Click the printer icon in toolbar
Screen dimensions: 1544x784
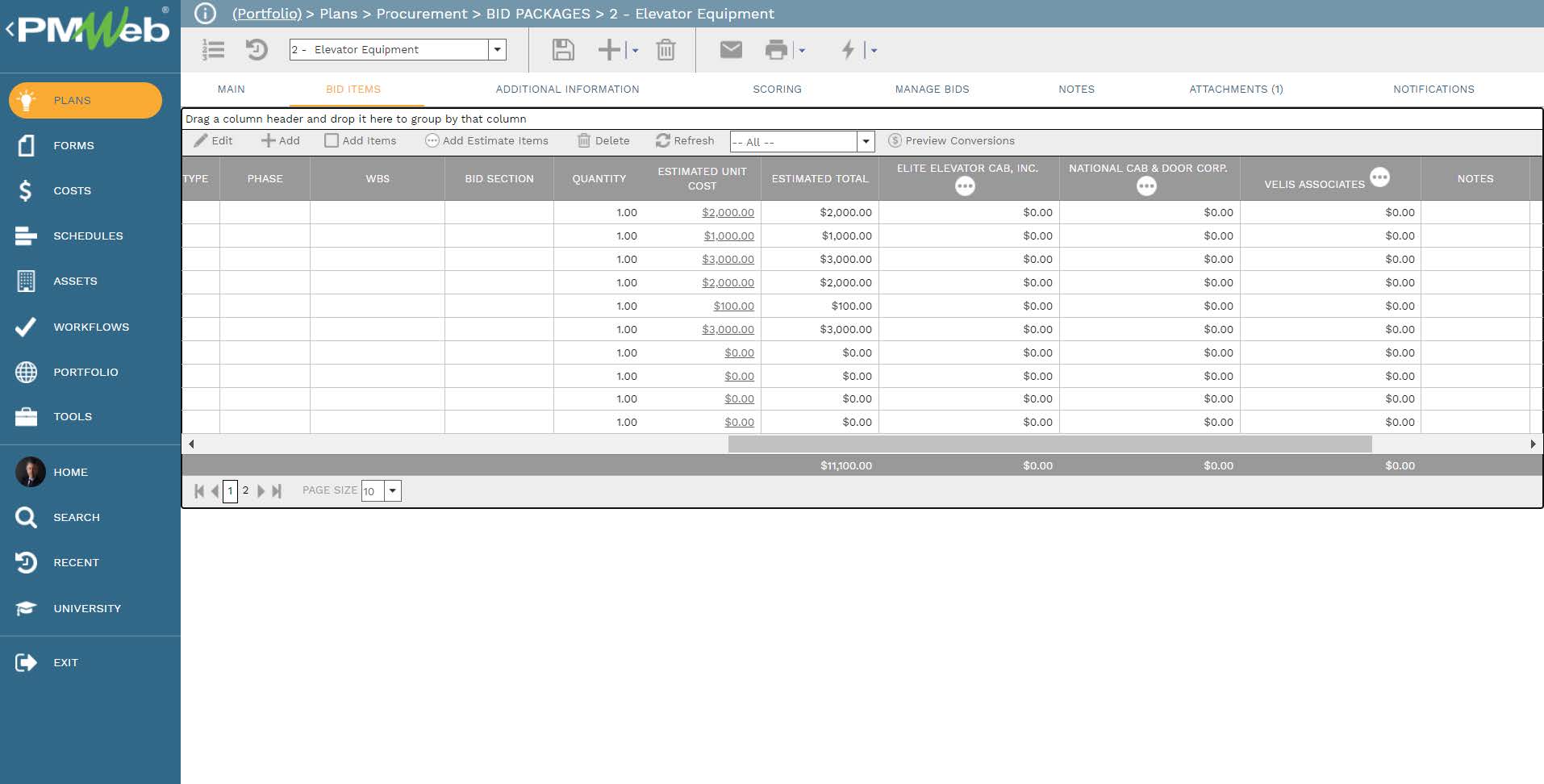pos(775,50)
